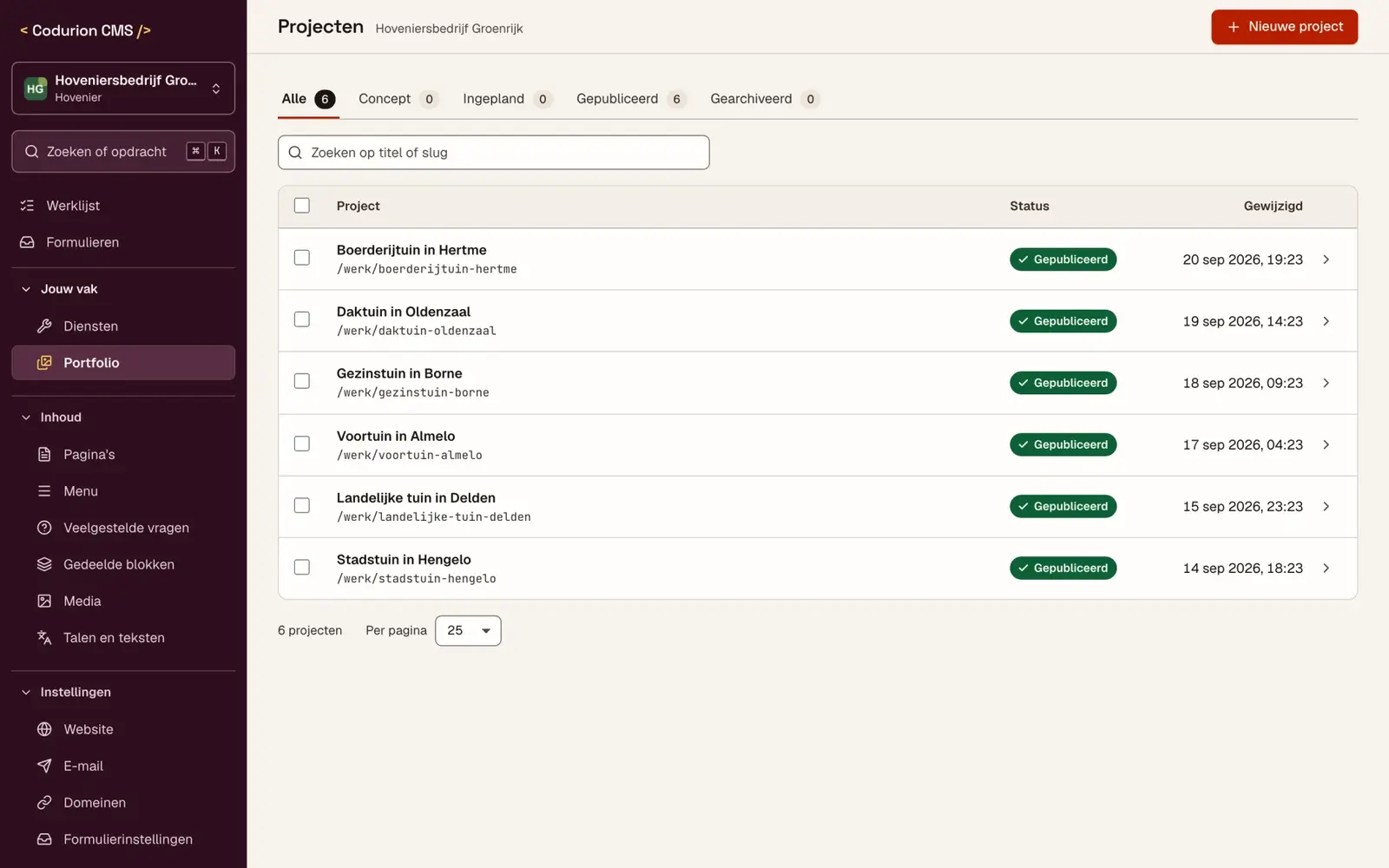Tick the select-all checkbox in table header
The image size is (1389, 868).
click(x=302, y=206)
